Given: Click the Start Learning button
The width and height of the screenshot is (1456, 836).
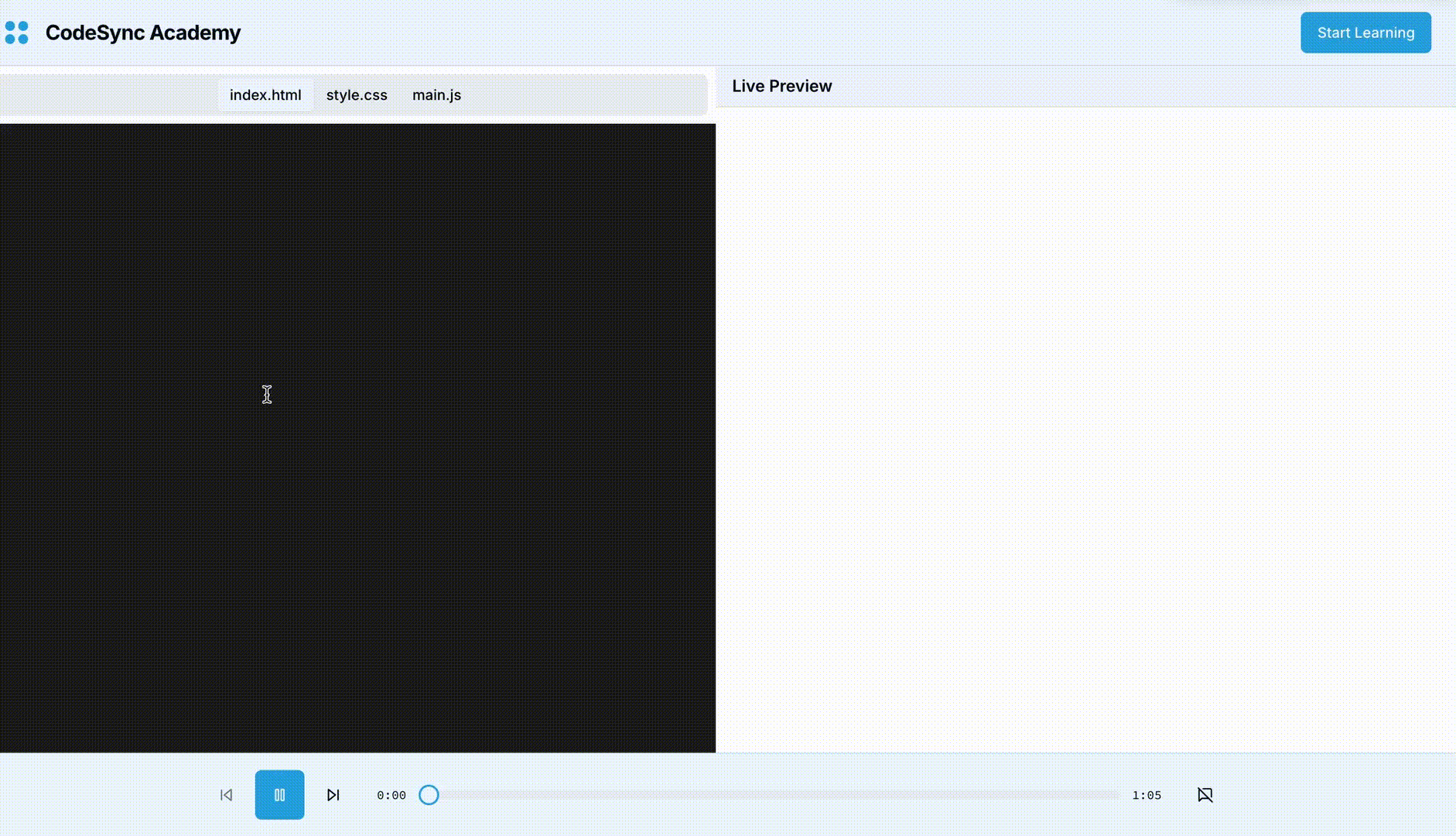Looking at the screenshot, I should 1365,33.
